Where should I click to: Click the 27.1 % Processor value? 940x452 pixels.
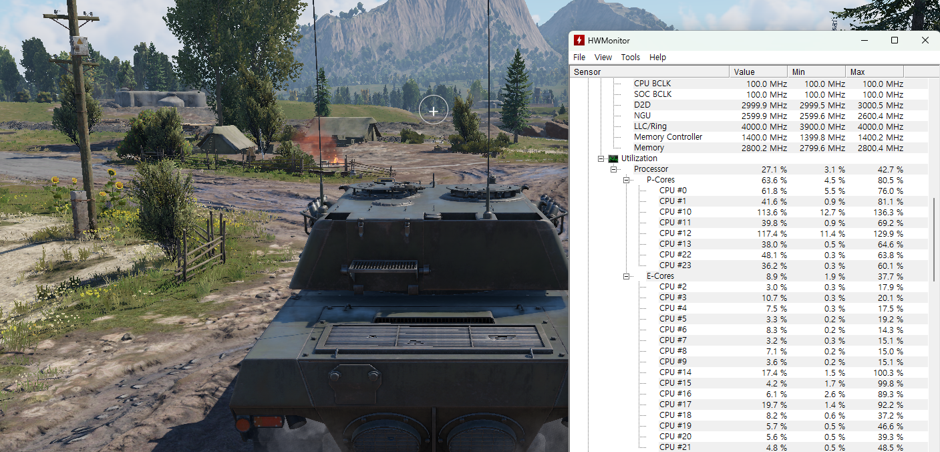point(776,169)
